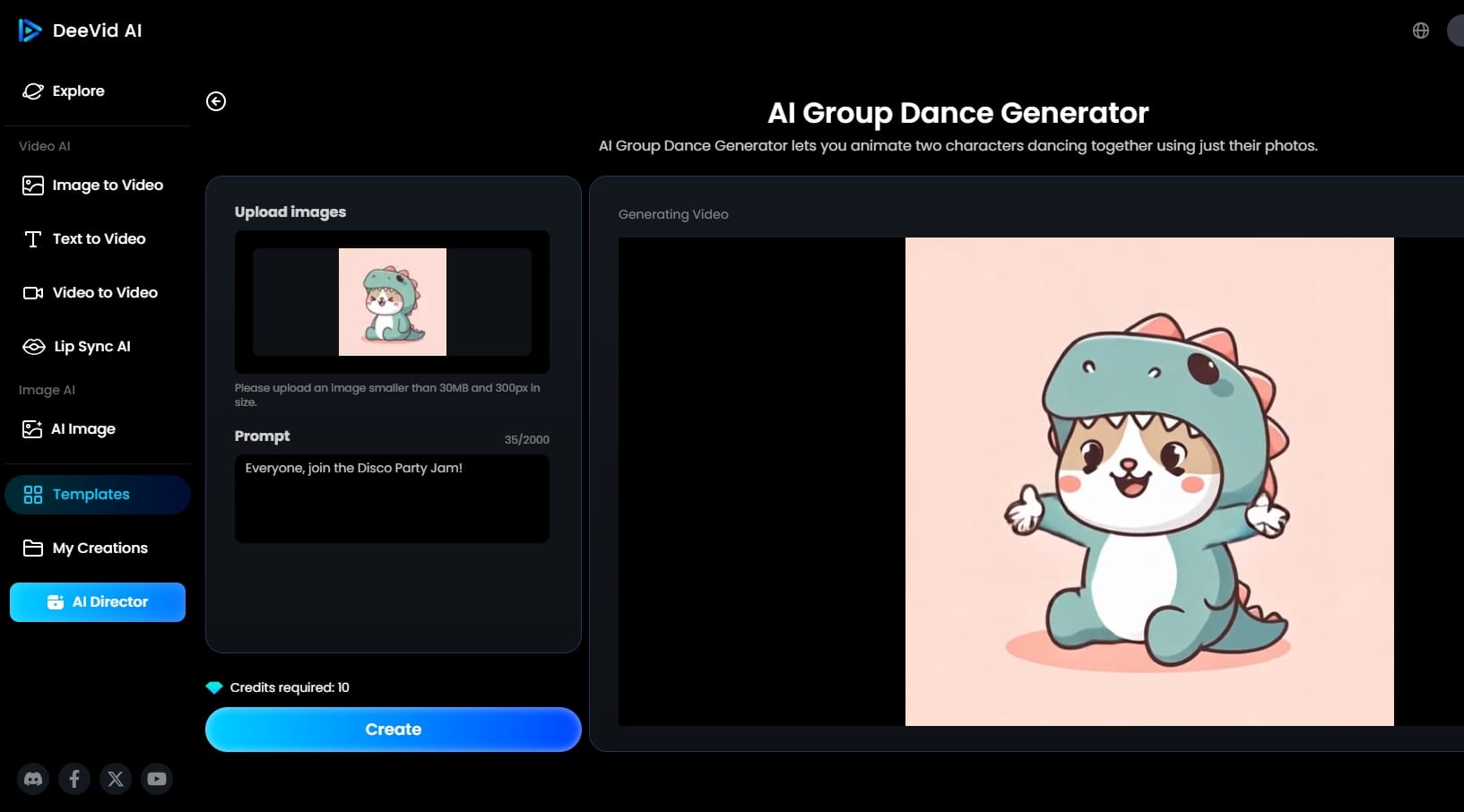Screen dimensions: 1464x812
Task: Open the Facebook page icon
Action: pos(74,779)
